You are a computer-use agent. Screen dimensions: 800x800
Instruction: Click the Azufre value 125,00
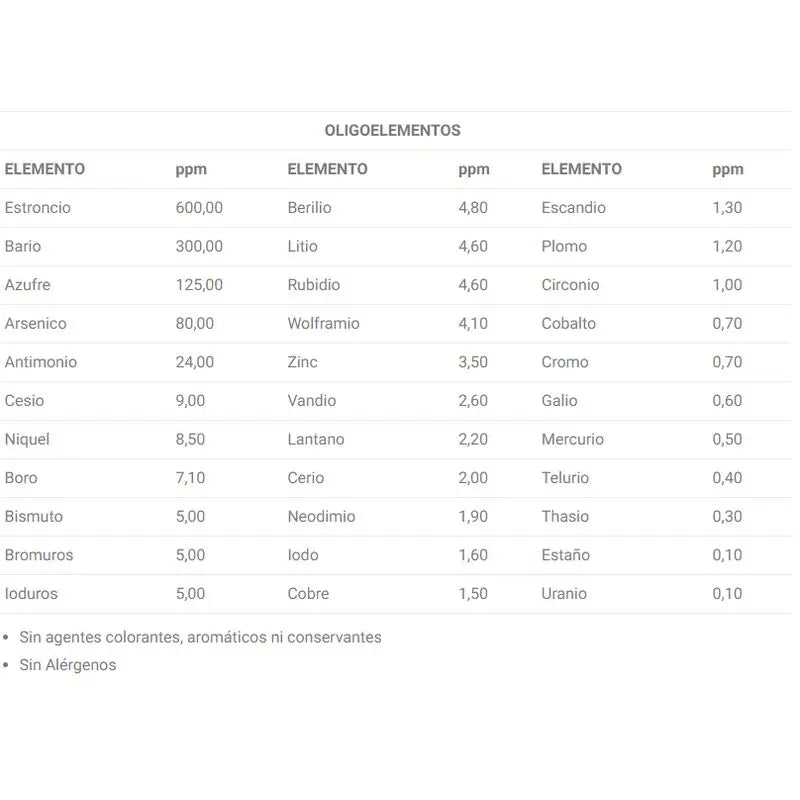click(199, 285)
